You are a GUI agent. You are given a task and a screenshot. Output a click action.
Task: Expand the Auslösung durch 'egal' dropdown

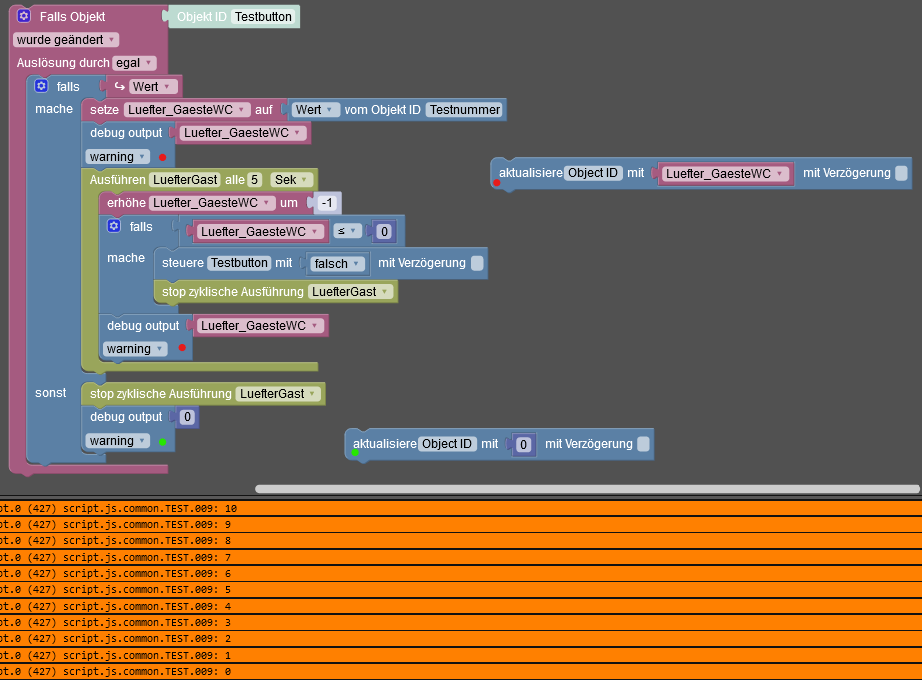point(134,63)
